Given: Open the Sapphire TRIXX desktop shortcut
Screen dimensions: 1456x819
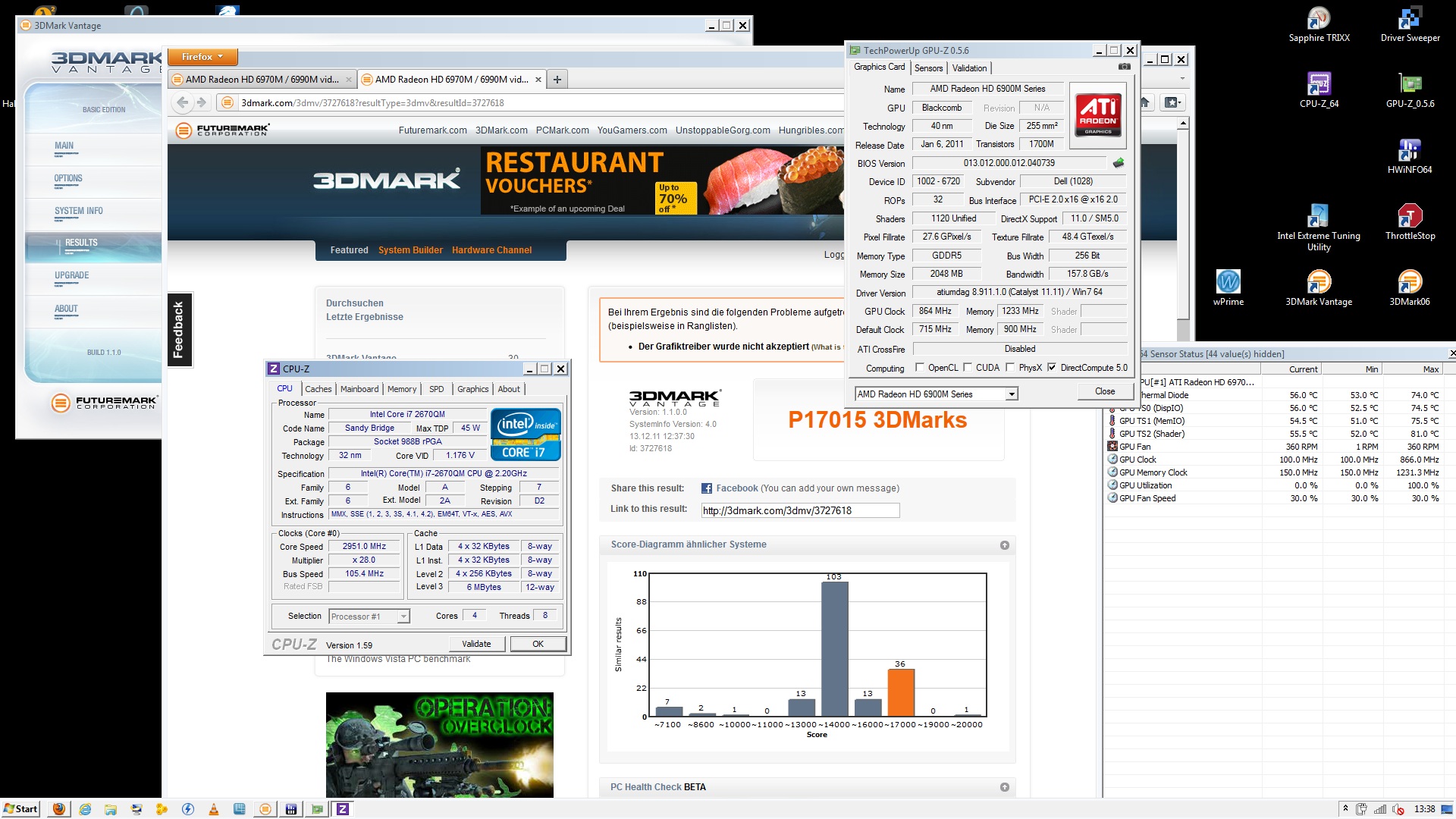Looking at the screenshot, I should pyautogui.click(x=1319, y=24).
